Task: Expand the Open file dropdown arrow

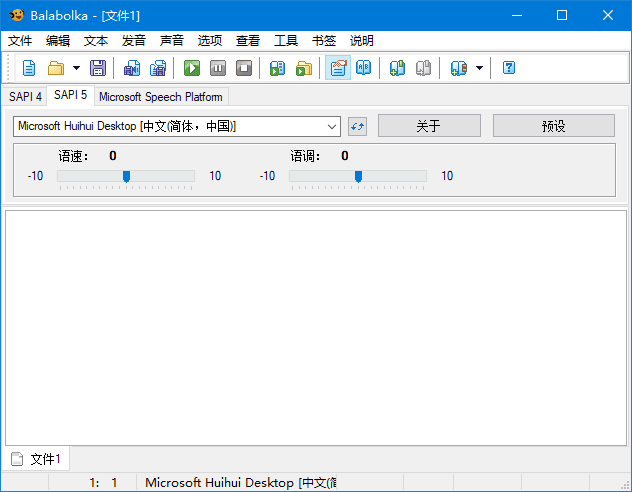Action: (x=76, y=68)
